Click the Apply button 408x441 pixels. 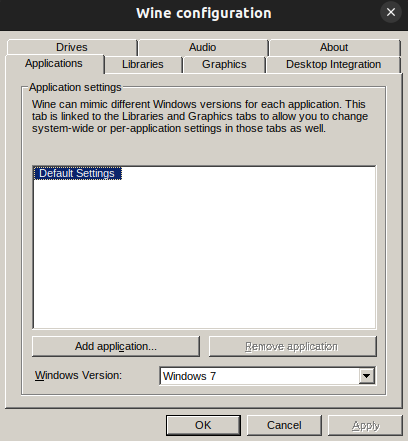pos(365,425)
